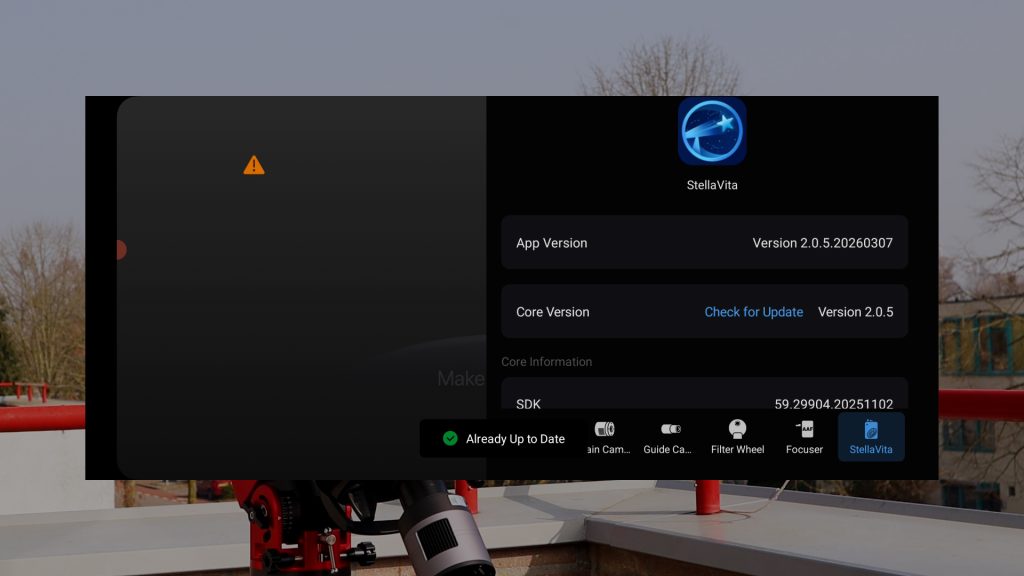Click the red dot on left edge

pos(120,250)
